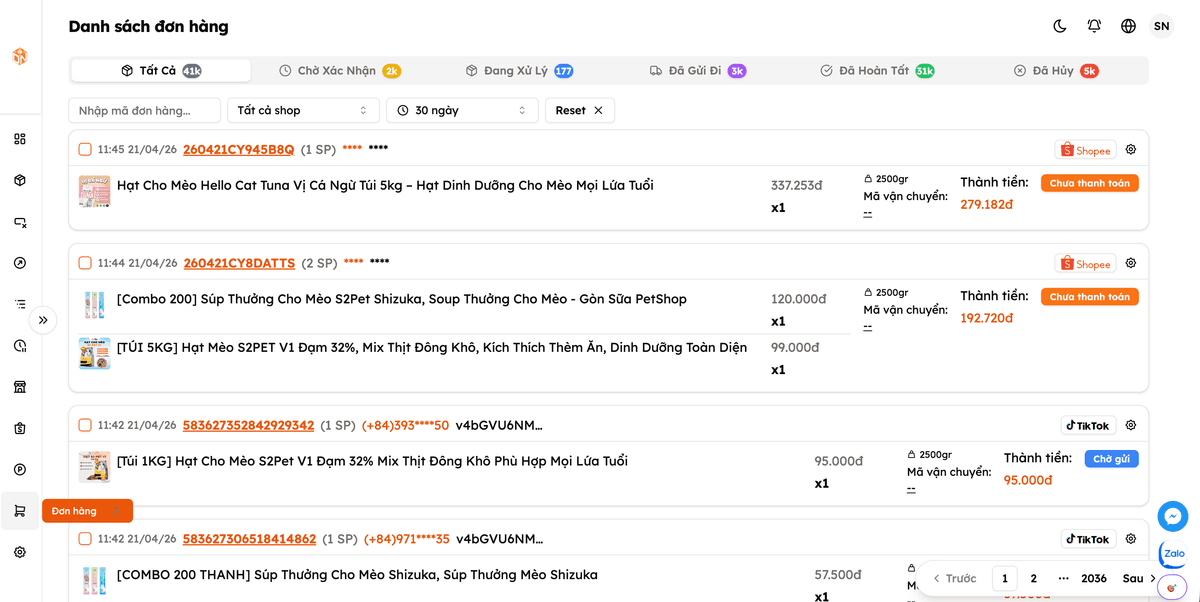The width and height of the screenshot is (1200, 602).
Task: Switch to the "Đang Xử Lý" tab
Action: click(519, 71)
